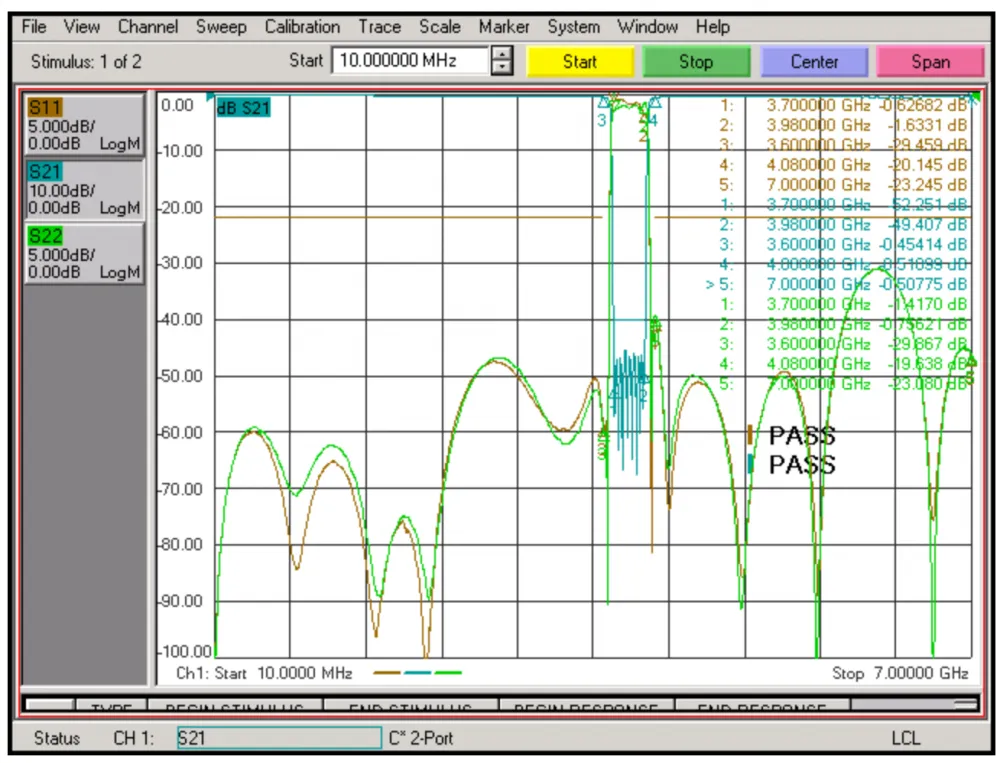Select marker 3 triangle on the trace
The height and width of the screenshot is (763, 1000).
point(603,103)
